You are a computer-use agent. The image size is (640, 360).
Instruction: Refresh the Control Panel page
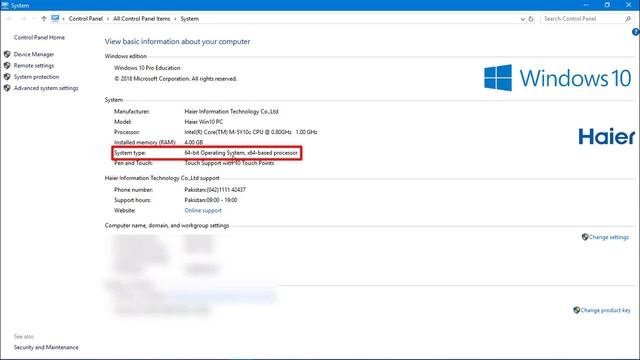coord(531,19)
